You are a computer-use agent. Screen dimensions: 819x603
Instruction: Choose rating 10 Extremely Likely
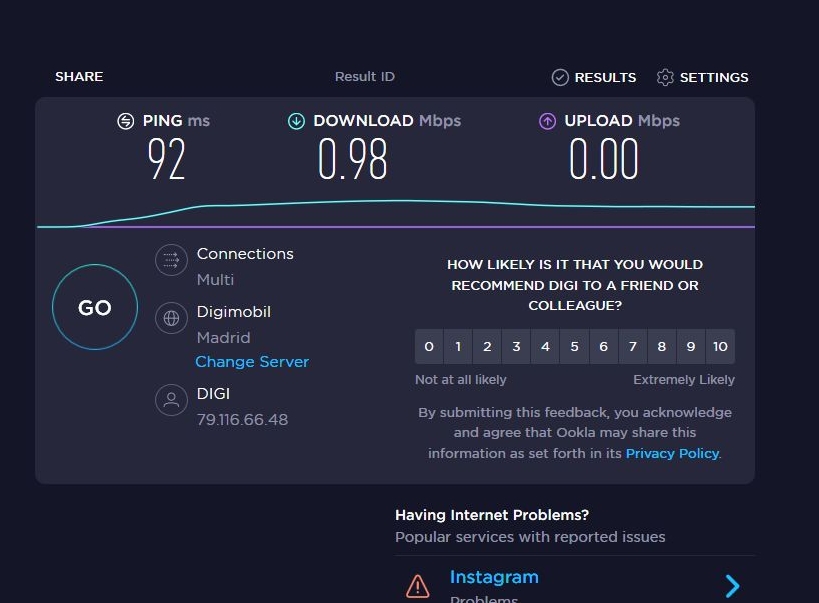click(x=720, y=346)
